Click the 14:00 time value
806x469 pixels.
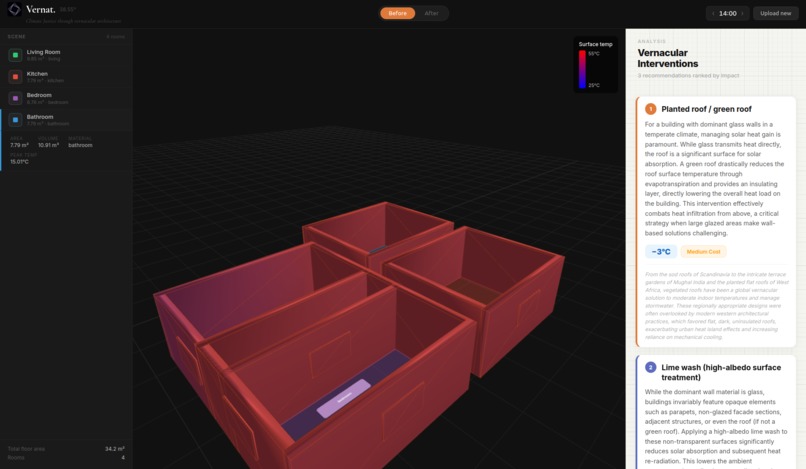[727, 13]
